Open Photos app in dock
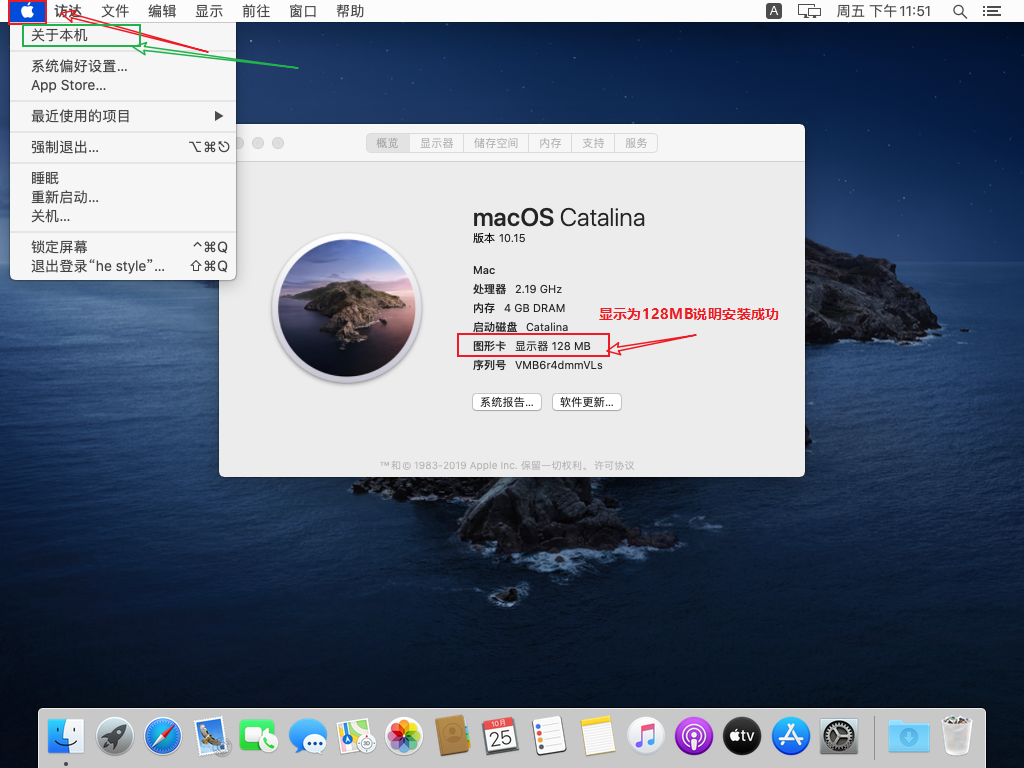The height and width of the screenshot is (768, 1024). point(404,736)
